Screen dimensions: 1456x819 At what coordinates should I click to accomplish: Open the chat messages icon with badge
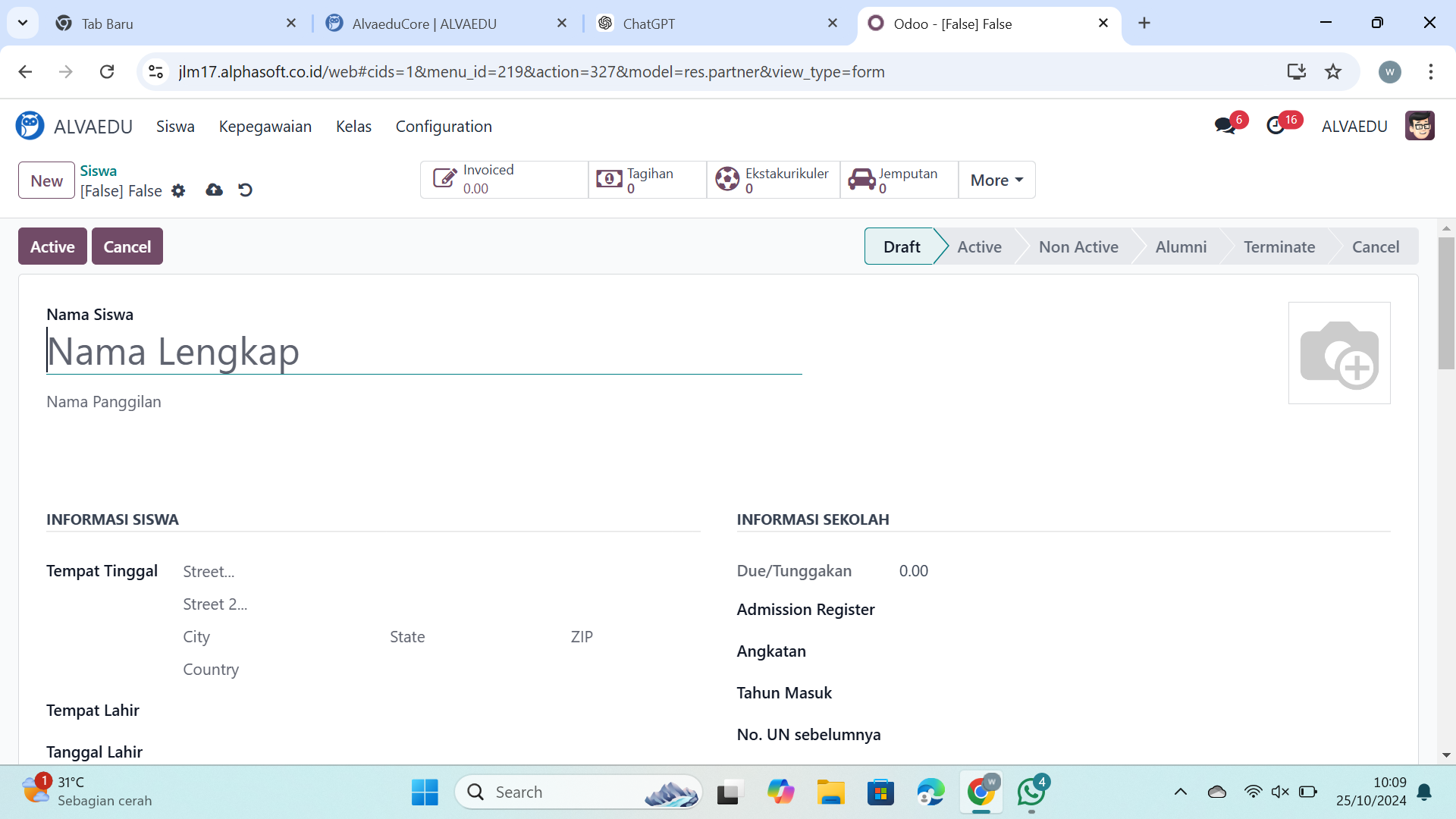tap(1225, 126)
